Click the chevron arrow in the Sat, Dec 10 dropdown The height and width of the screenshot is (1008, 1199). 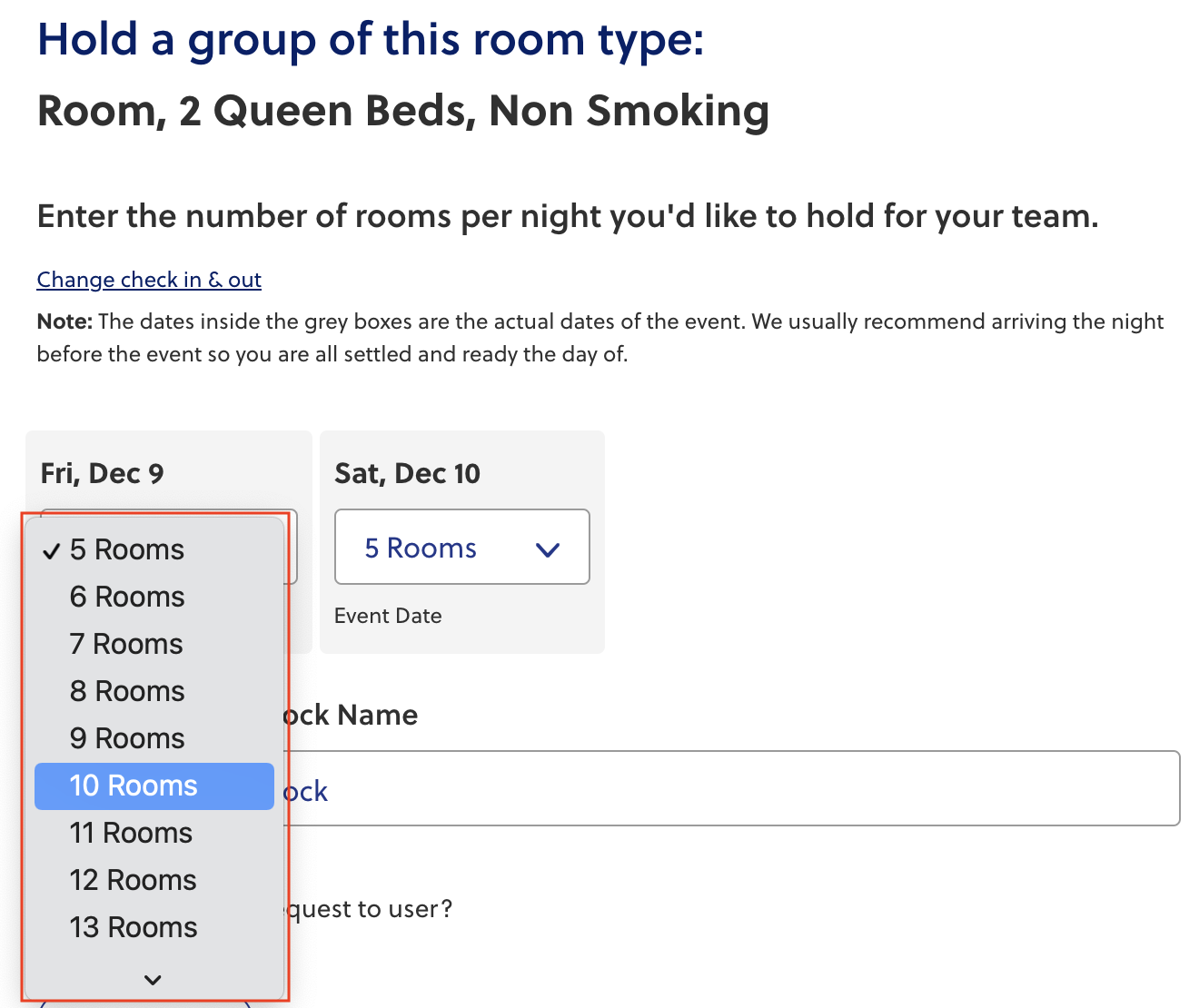point(548,549)
